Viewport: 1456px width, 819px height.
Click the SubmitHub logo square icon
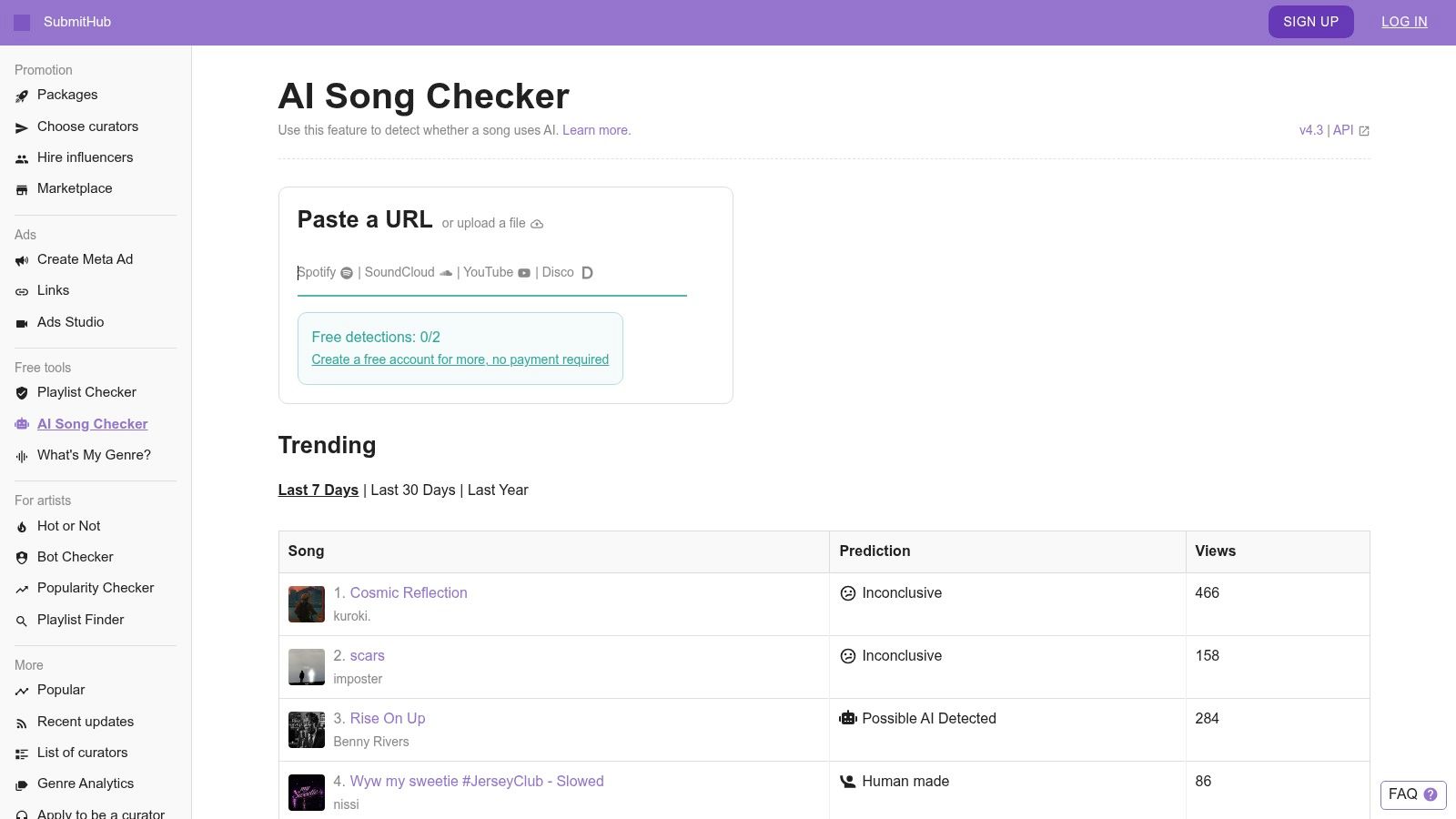pos(22,22)
